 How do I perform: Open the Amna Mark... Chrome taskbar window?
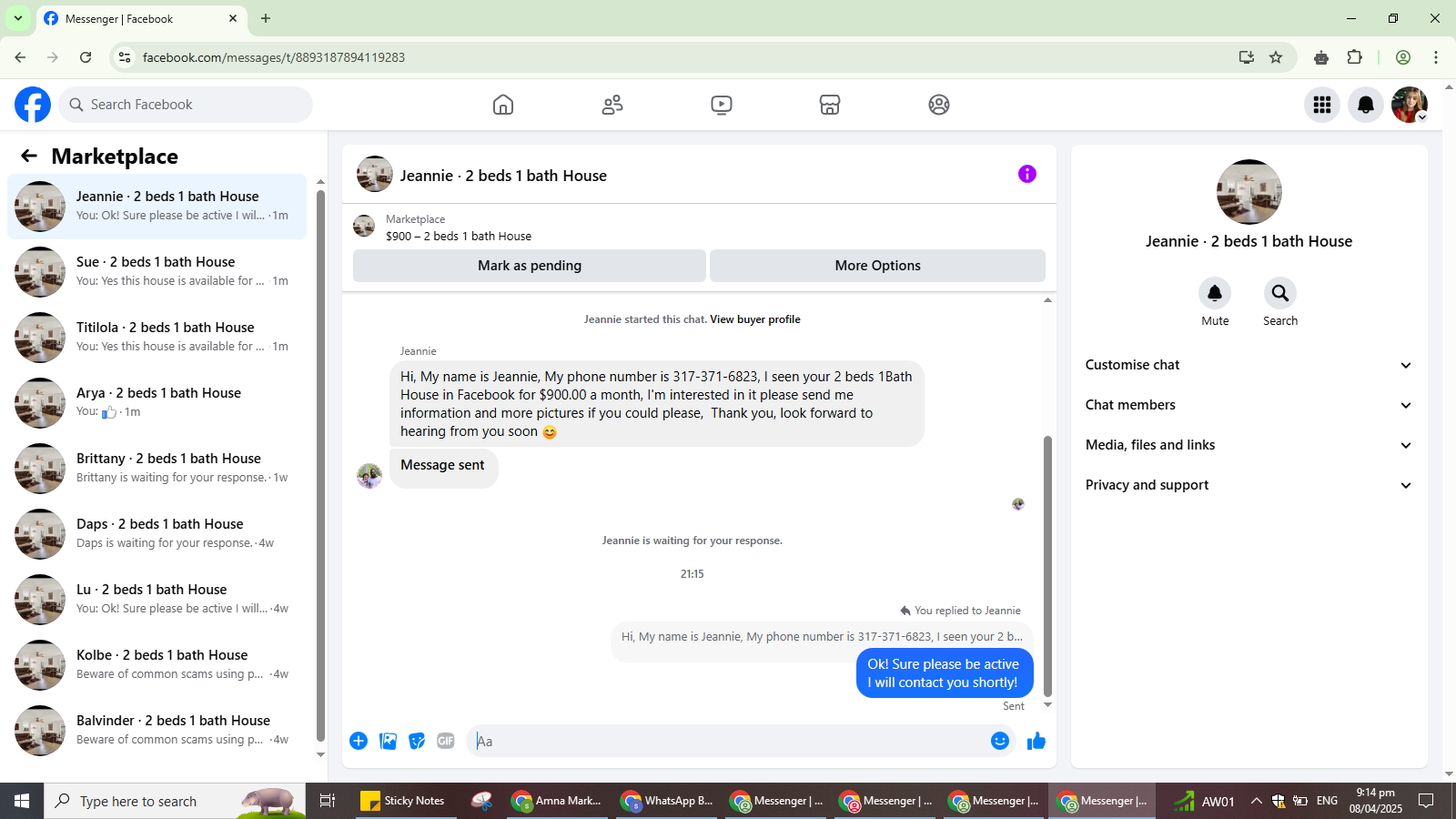(x=557, y=801)
